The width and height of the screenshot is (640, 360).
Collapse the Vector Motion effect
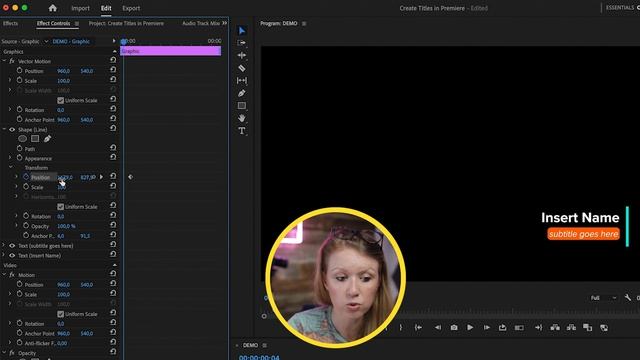pyautogui.click(x=4, y=61)
